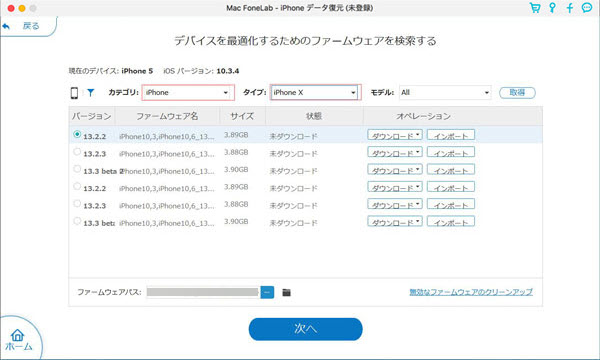Viewport: 600px width, 360px height.
Task: Open the folder icon next to firmware path
Action: [x=286, y=293]
